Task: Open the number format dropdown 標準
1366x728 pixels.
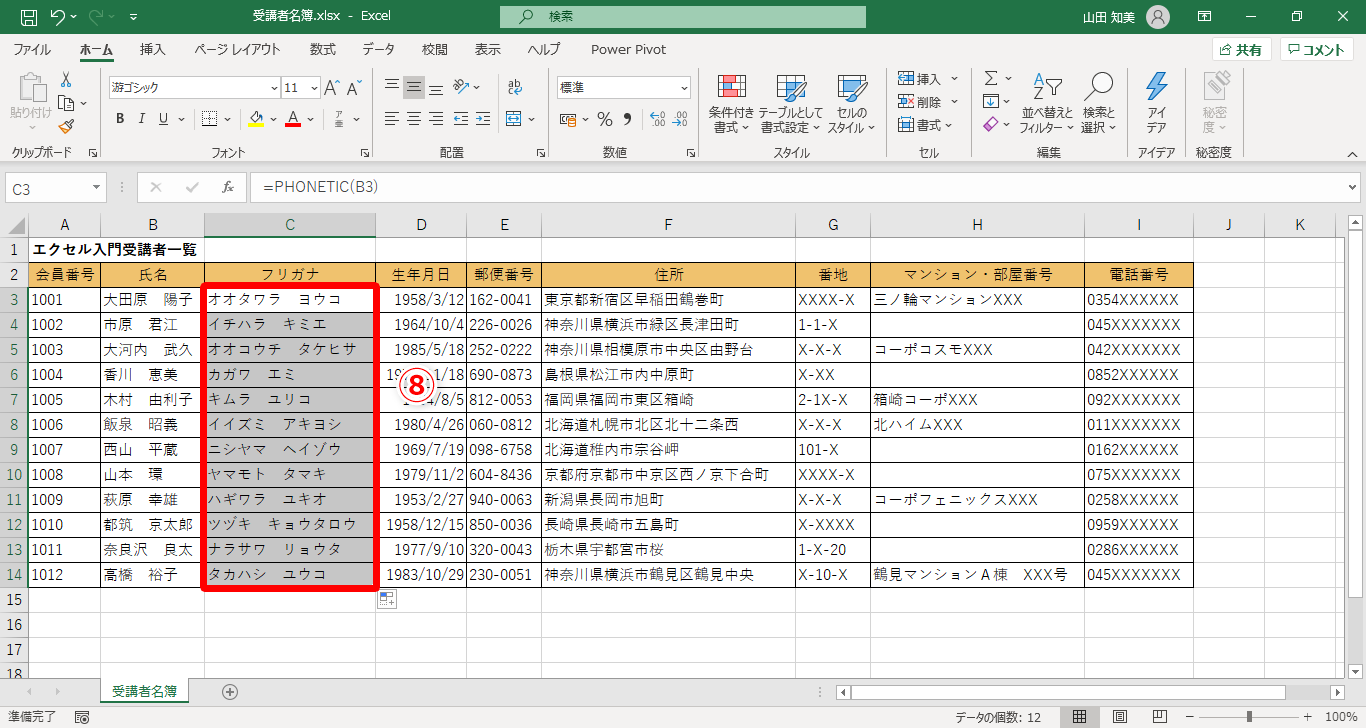Action: click(684, 88)
